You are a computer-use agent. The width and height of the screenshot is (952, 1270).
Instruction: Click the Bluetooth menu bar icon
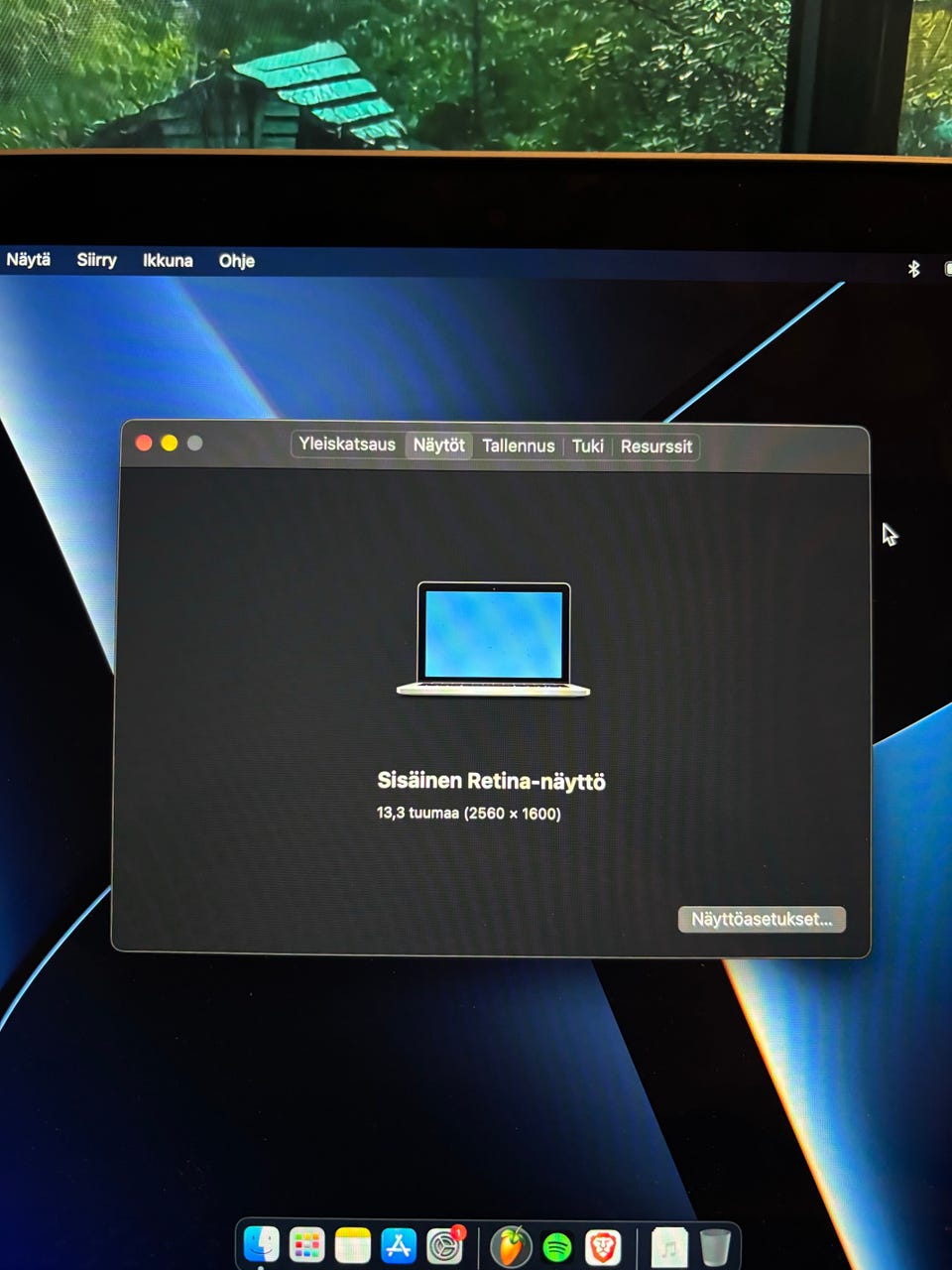pos(913,268)
